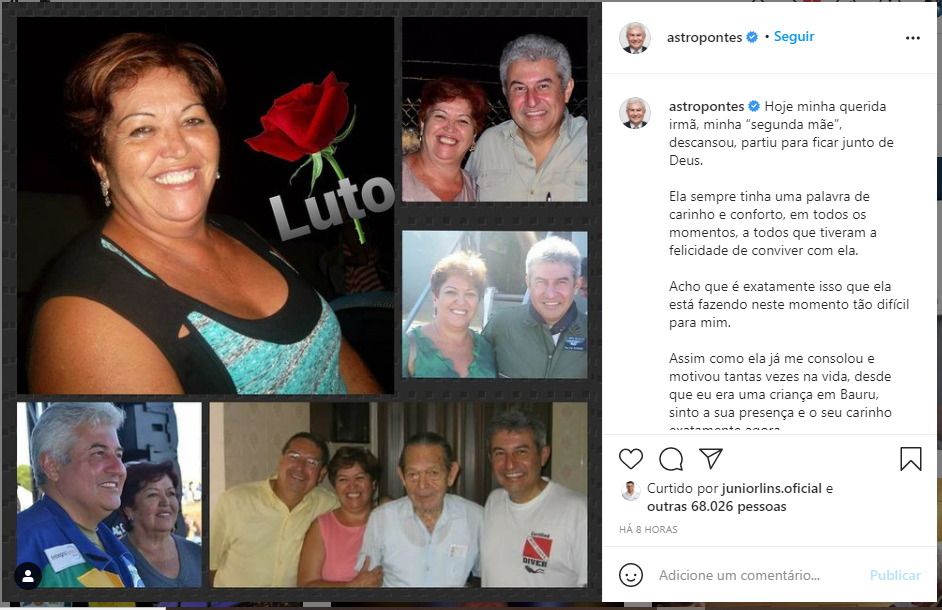Open astropontes profile from the header username
942x610 pixels.
[x=704, y=37]
